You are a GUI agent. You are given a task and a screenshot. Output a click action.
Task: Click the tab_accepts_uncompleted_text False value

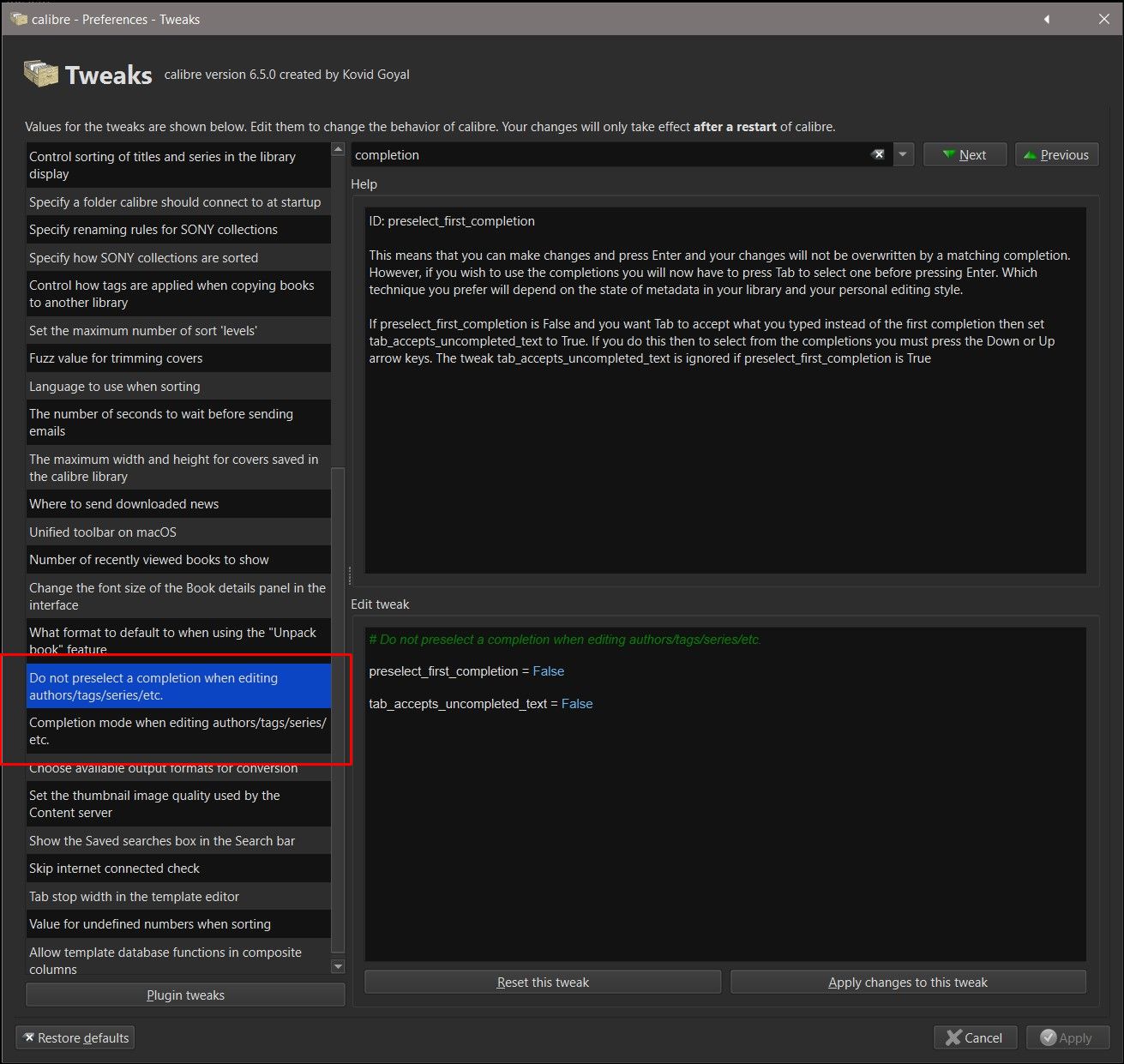click(x=577, y=704)
